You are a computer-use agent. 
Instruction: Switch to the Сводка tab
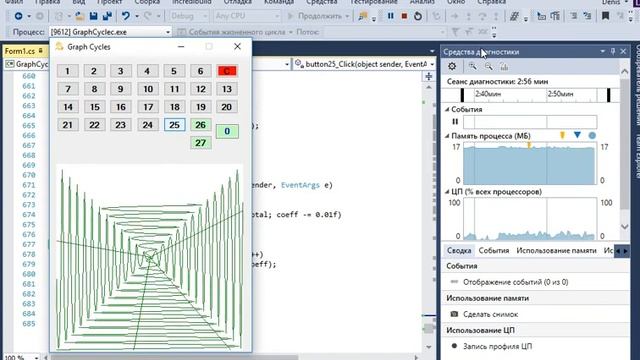pyautogui.click(x=459, y=251)
